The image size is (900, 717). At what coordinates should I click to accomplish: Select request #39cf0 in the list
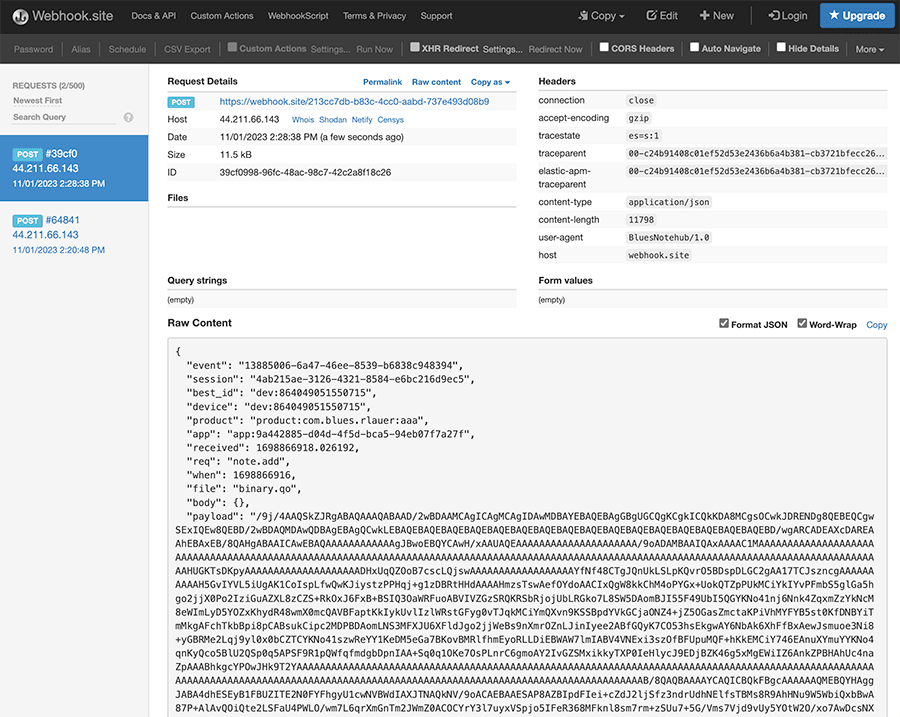74,168
